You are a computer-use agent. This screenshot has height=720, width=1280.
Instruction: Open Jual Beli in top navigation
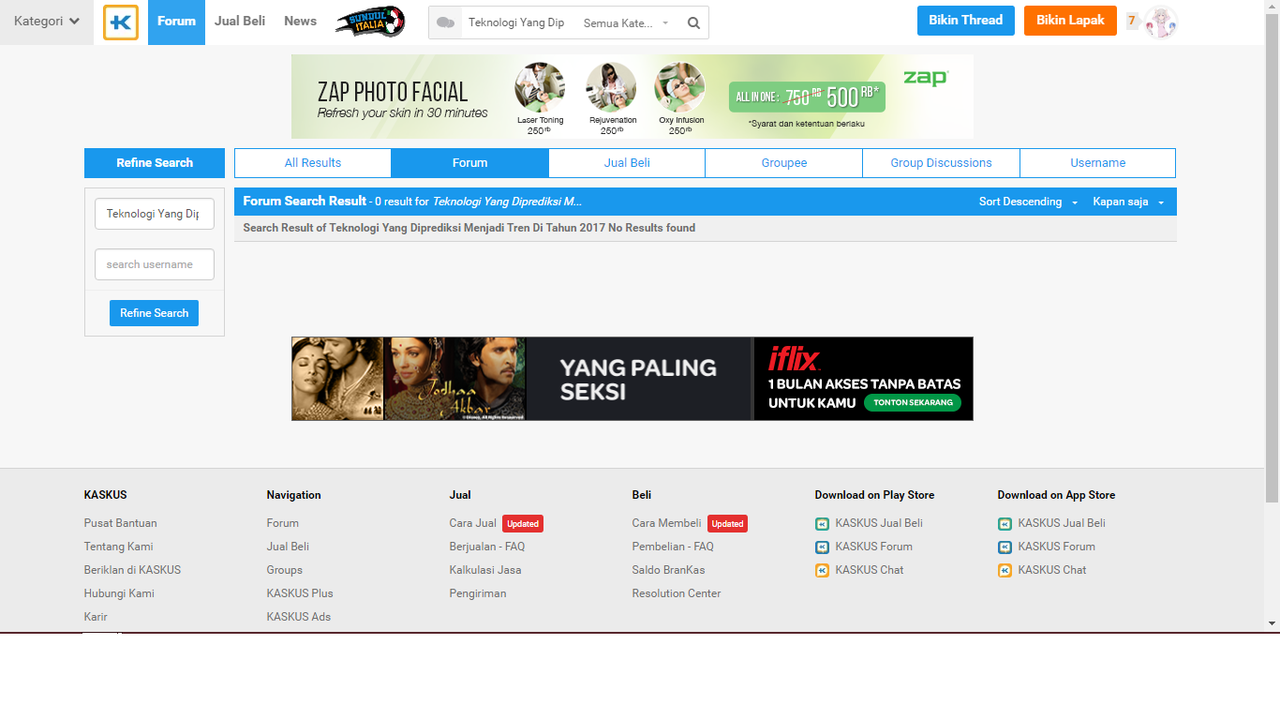240,21
